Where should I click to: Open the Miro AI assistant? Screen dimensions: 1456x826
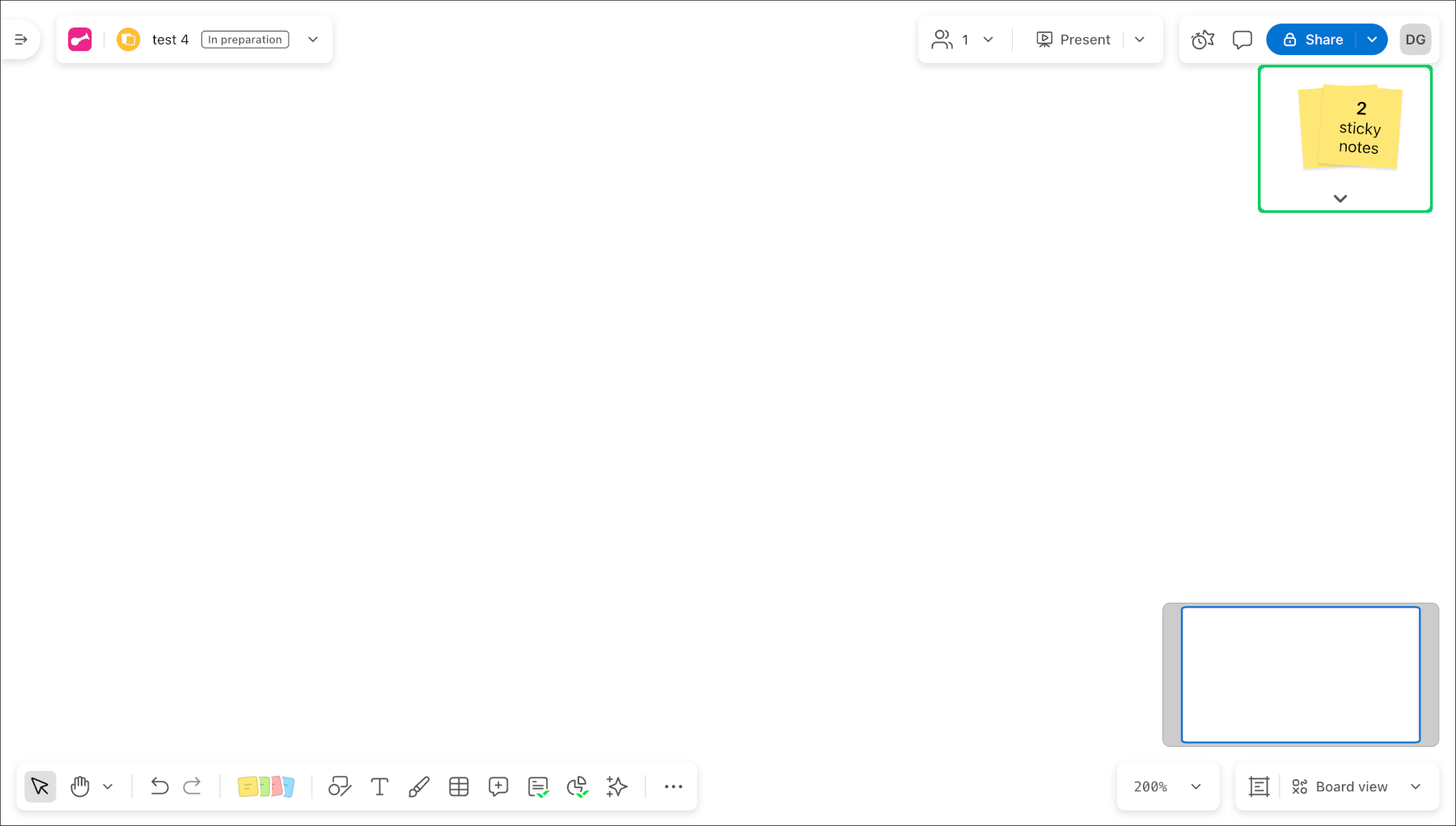tap(616, 786)
